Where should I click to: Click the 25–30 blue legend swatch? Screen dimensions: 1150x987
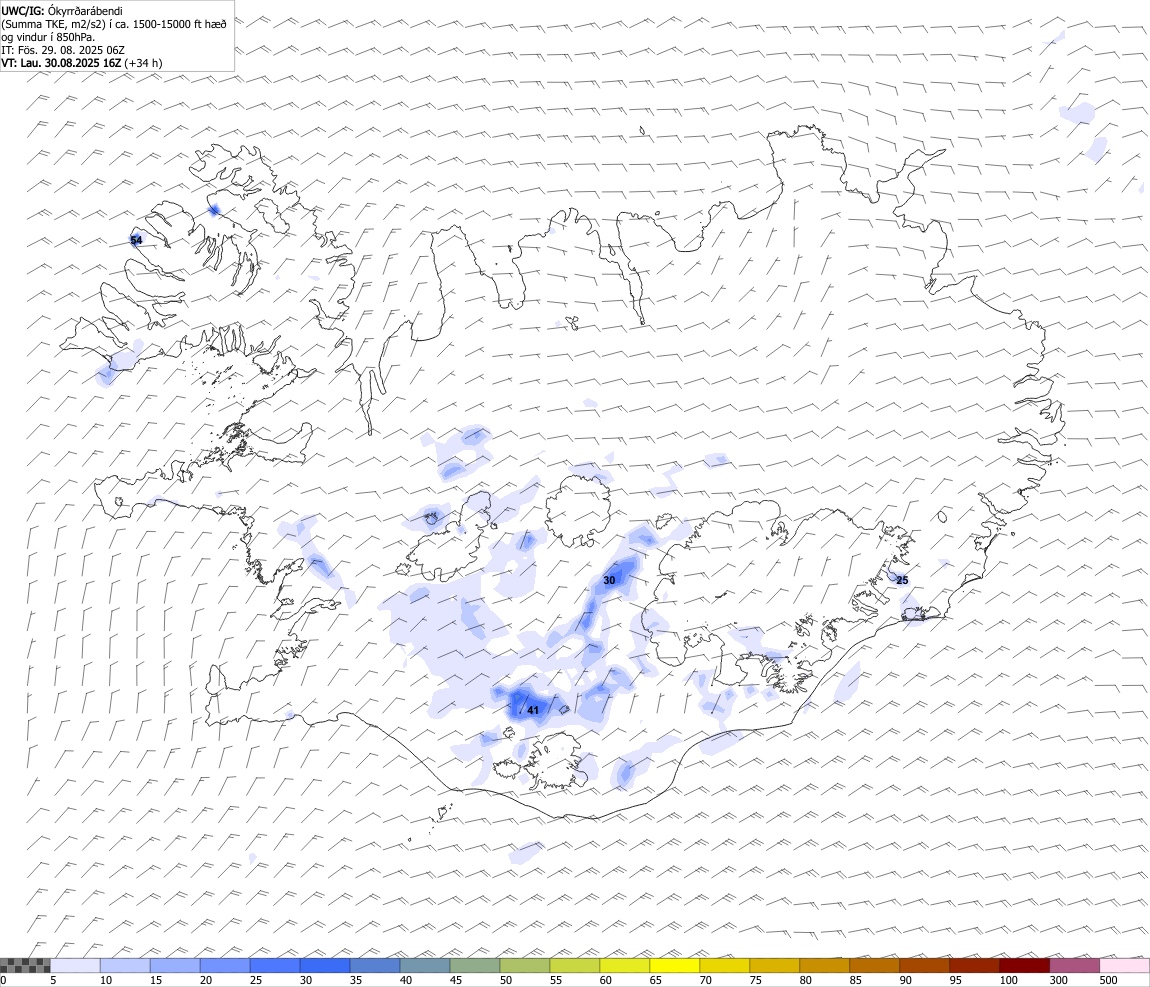(275, 965)
